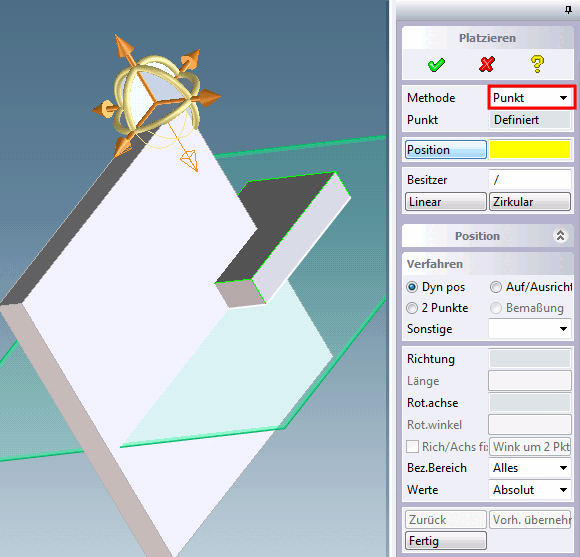Select the Dyn pos radio option

[x=412, y=287]
